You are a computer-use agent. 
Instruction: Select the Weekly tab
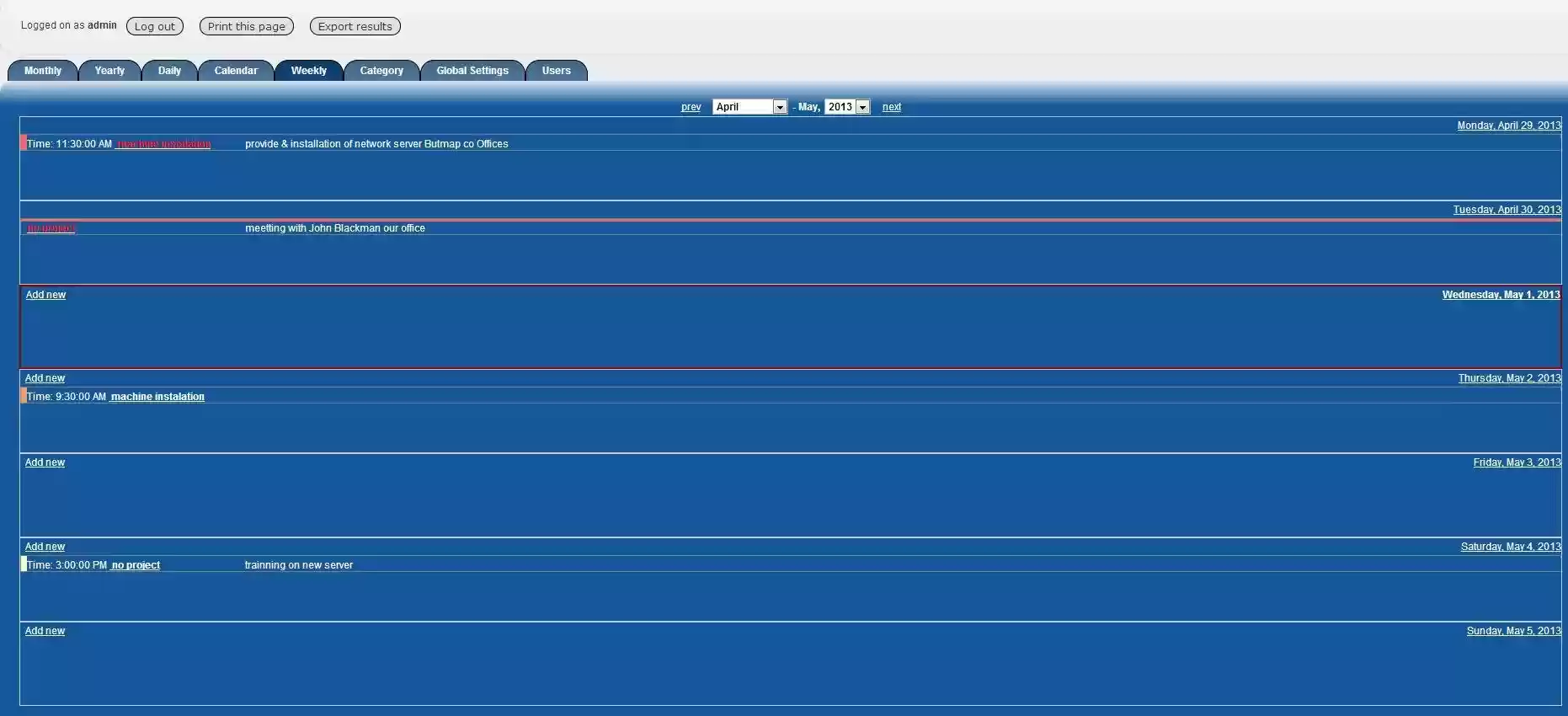click(309, 71)
